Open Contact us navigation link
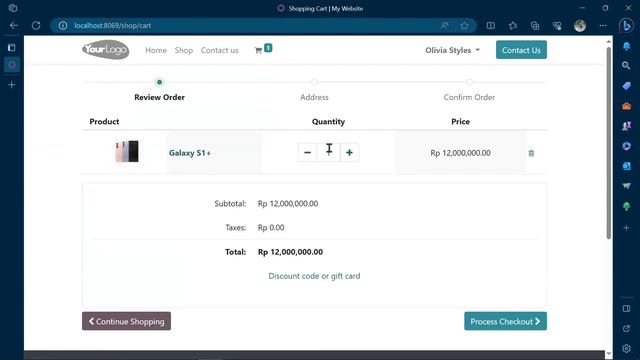The height and width of the screenshot is (360, 640). coord(220,50)
